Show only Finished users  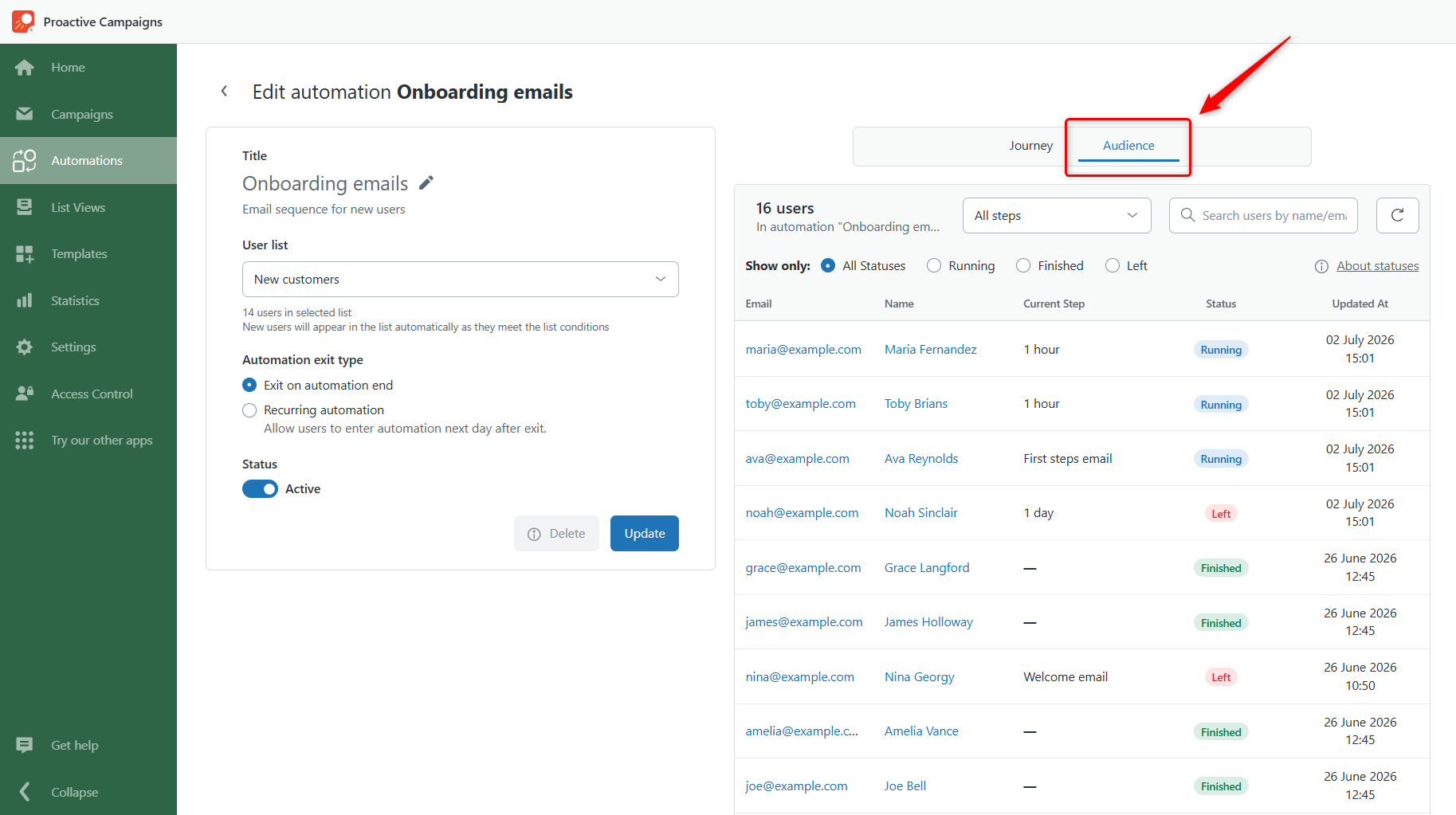pyautogui.click(x=1023, y=266)
